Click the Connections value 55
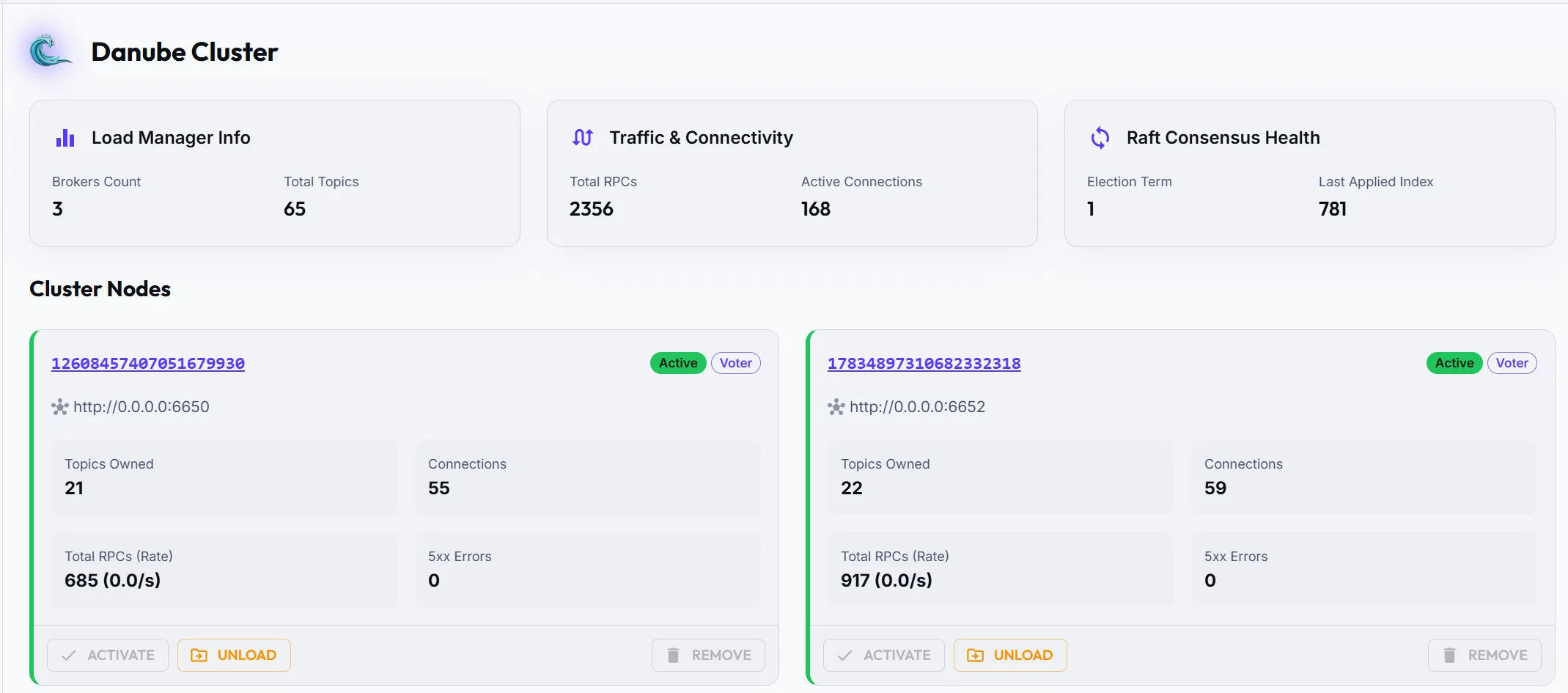Image resolution: width=1568 pixels, height=693 pixels. click(x=439, y=488)
